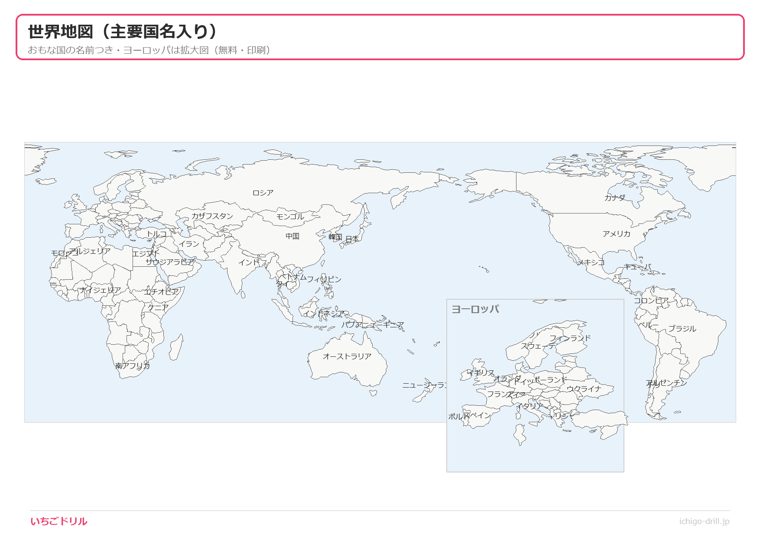Select the アメリカ label
This screenshot has height=537, width=760.
(617, 234)
